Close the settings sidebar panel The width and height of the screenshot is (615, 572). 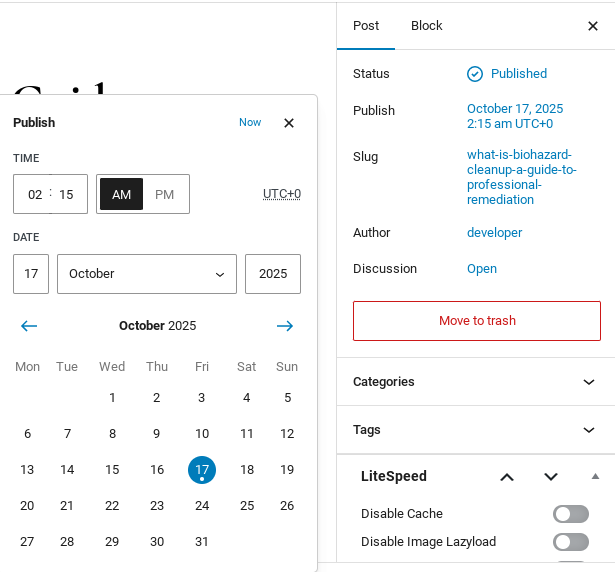tap(593, 26)
